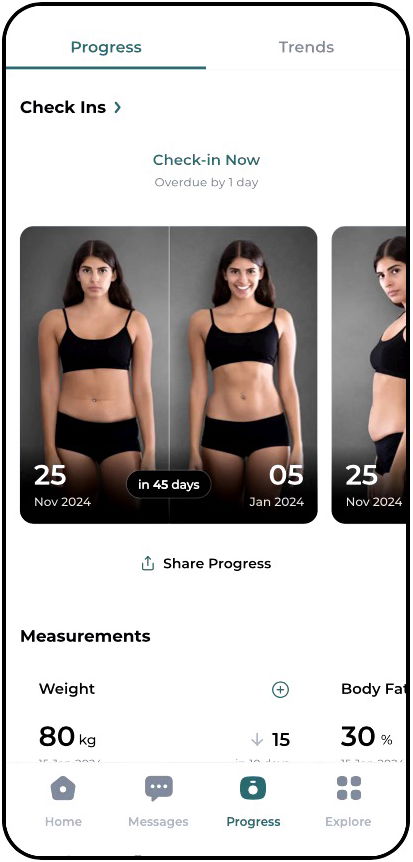Tap the 'in 45 days' badge
The image size is (413, 862).
168,484
